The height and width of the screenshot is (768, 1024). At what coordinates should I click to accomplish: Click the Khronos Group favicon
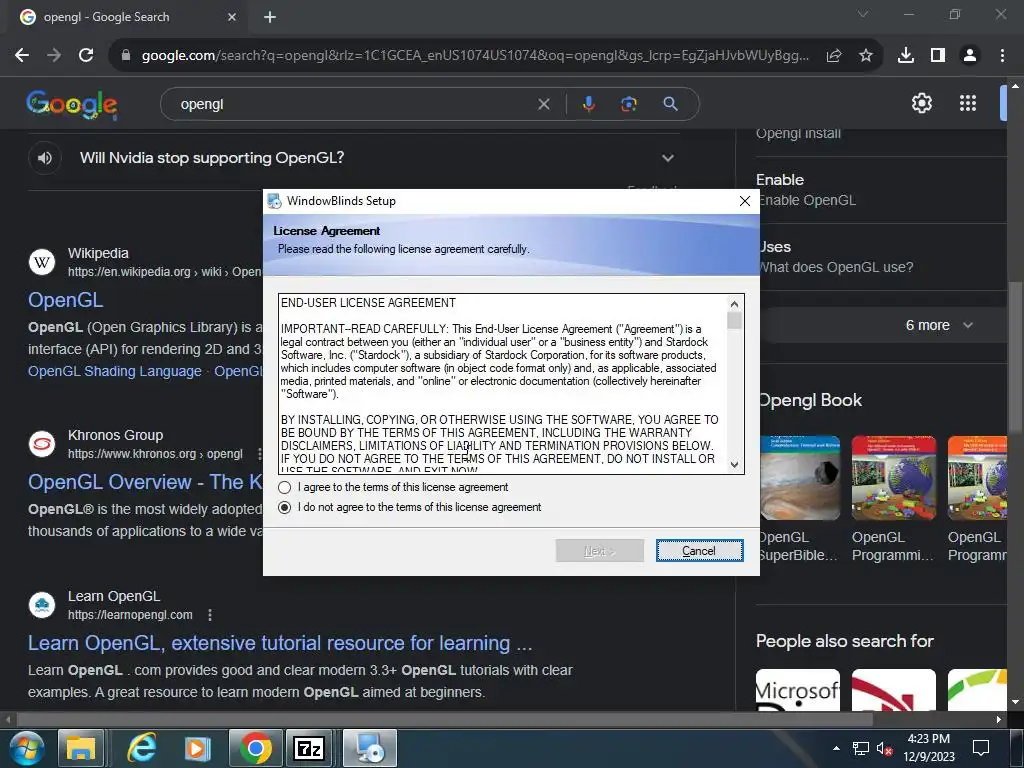click(x=42, y=444)
